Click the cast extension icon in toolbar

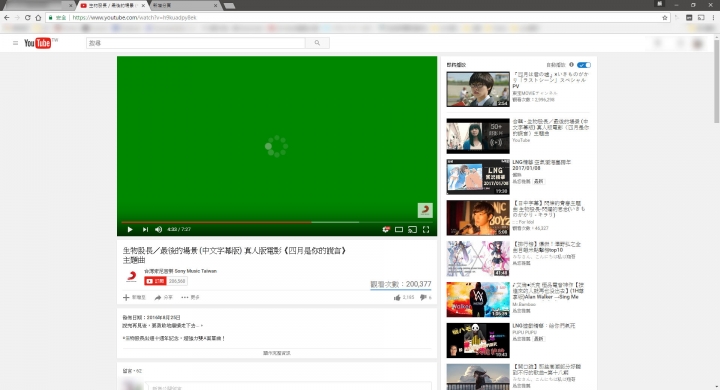point(701,17)
